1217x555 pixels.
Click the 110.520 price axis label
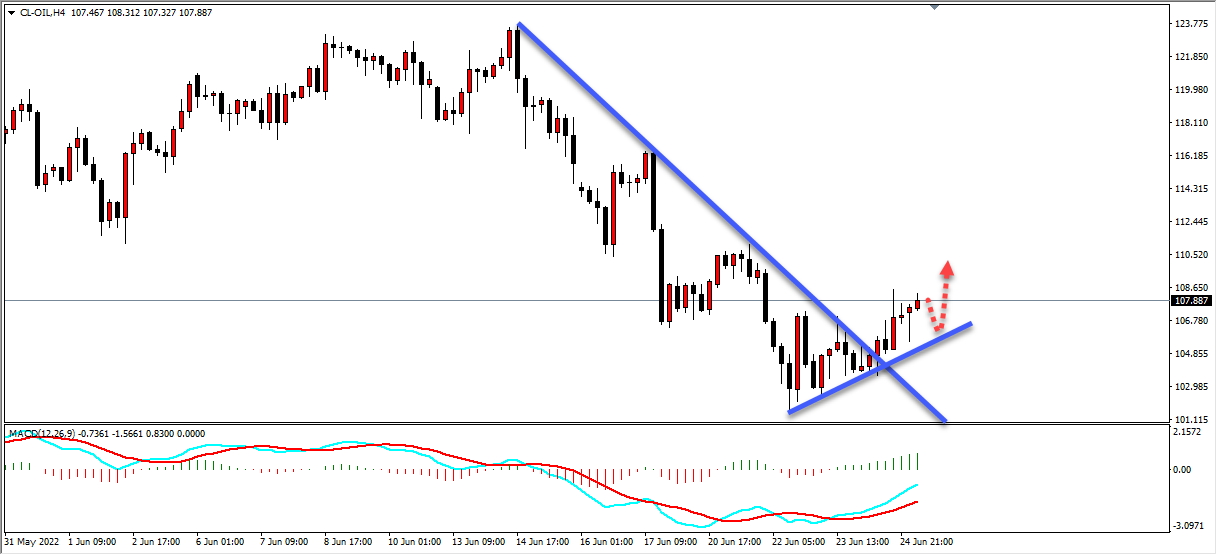(1190, 255)
